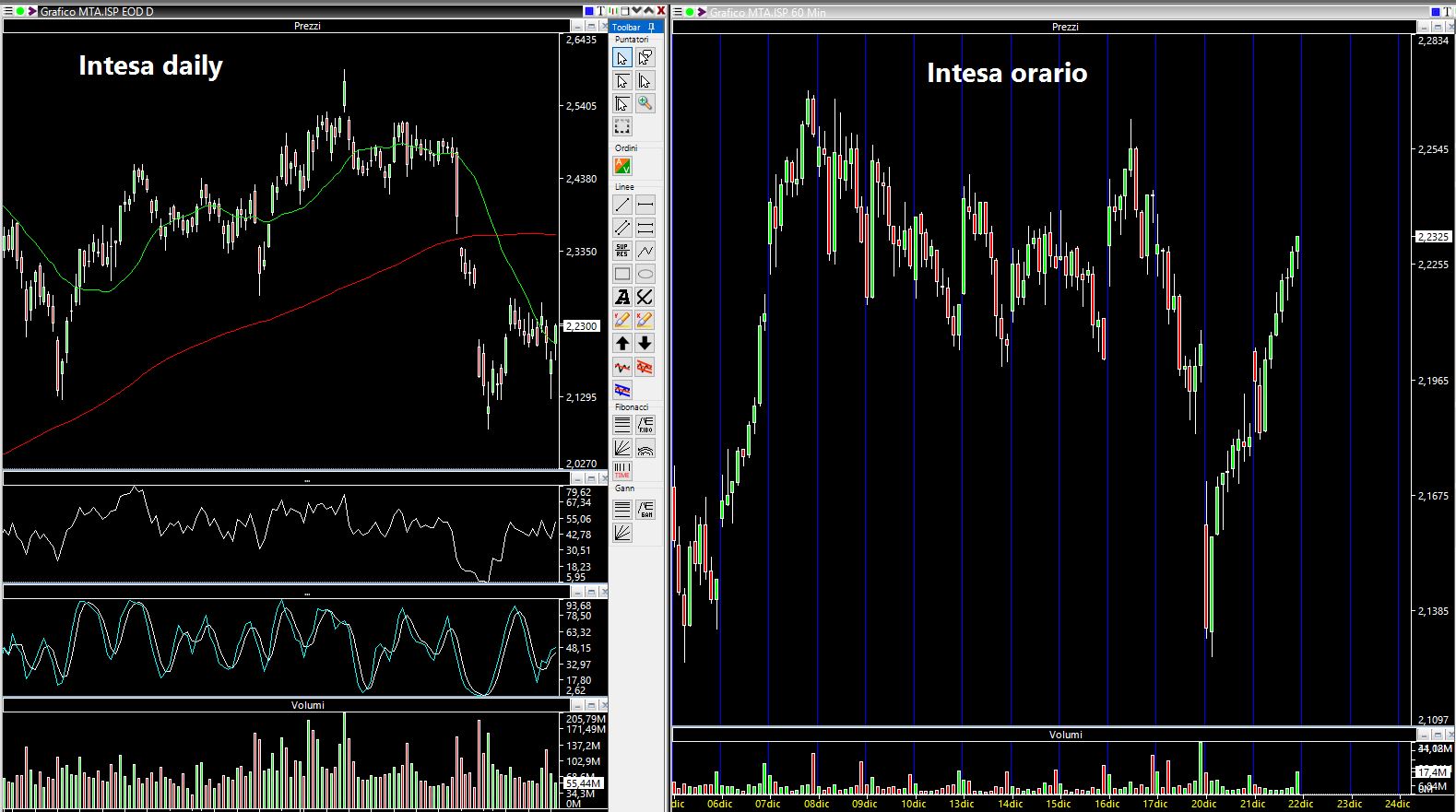Image resolution: width=1456 pixels, height=812 pixels.
Task: Select the trend line drawing tool
Action: tap(622, 205)
